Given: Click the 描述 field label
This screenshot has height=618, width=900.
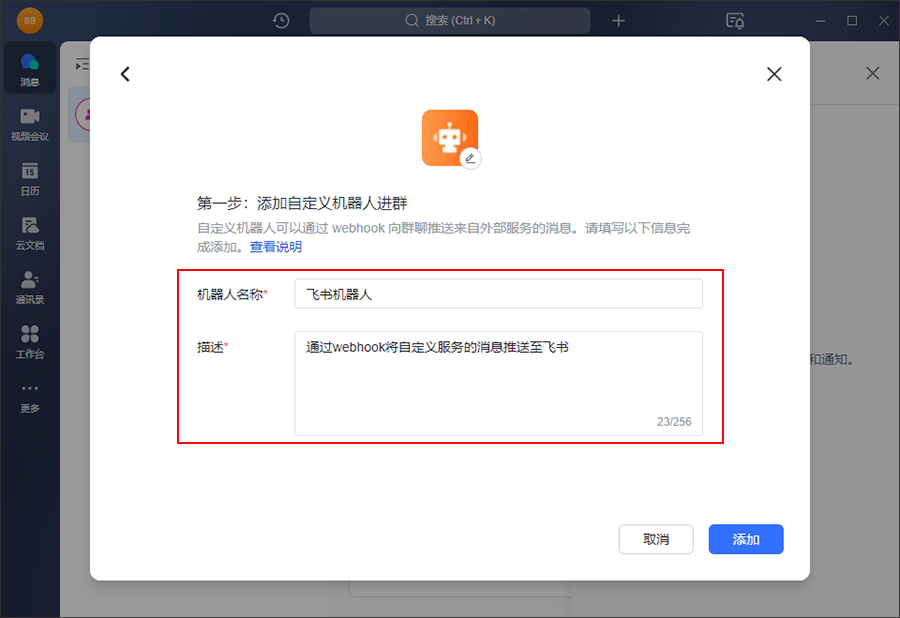Looking at the screenshot, I should [x=212, y=347].
